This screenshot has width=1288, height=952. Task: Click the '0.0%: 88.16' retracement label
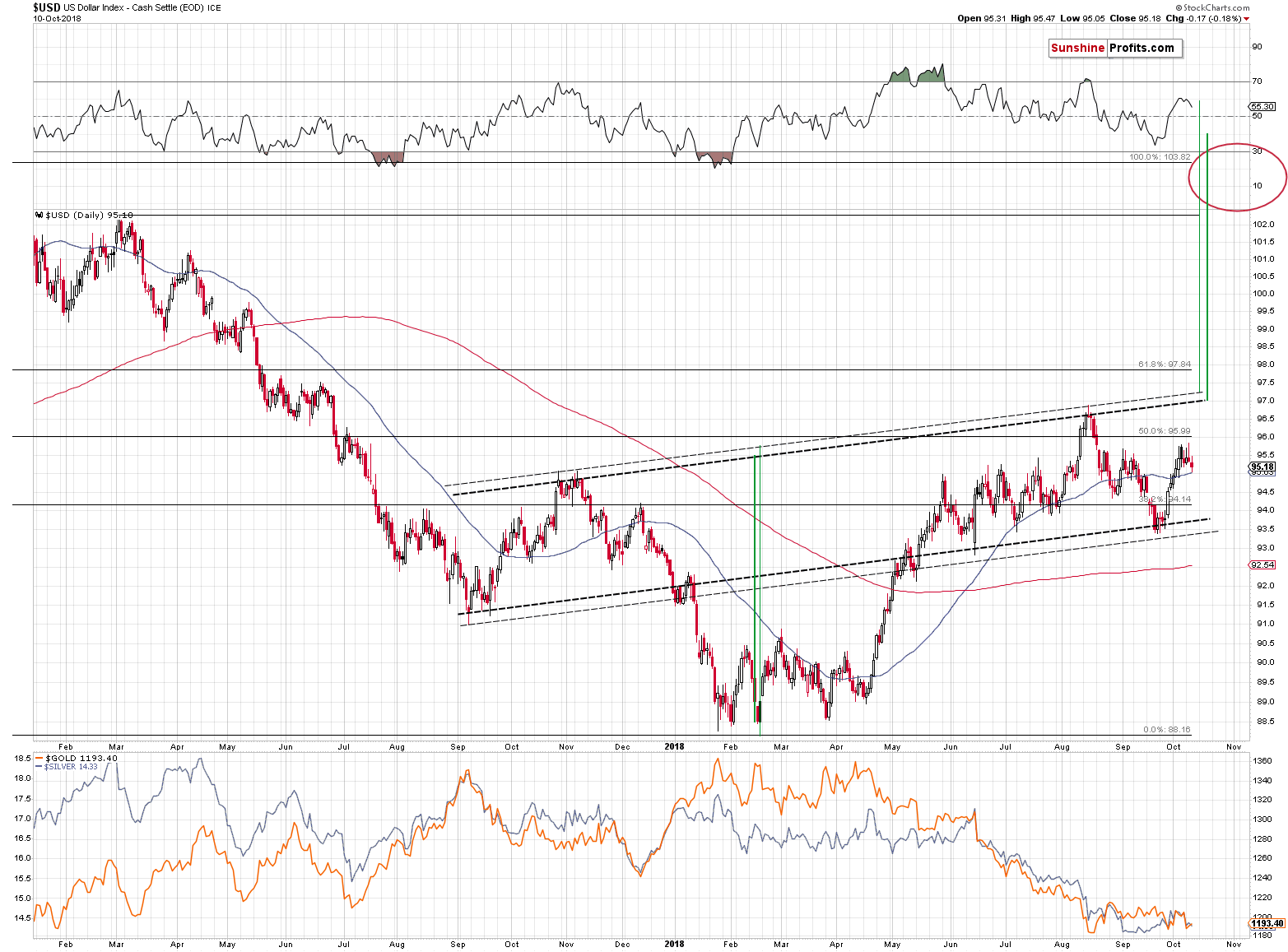pyautogui.click(x=1167, y=729)
